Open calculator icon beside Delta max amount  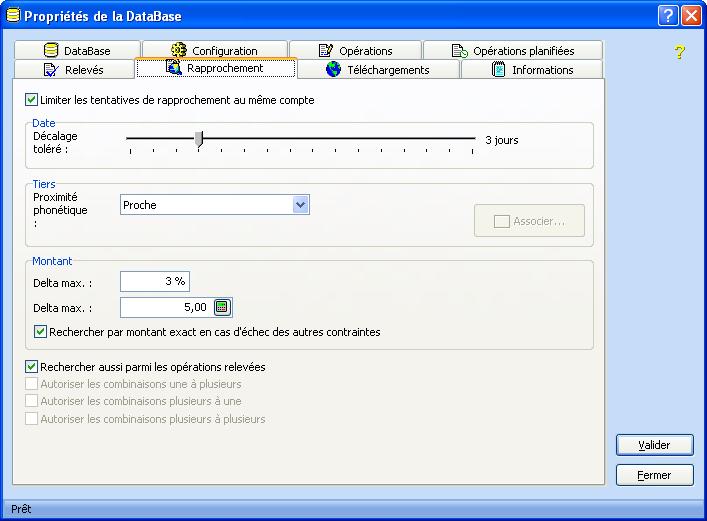click(222, 307)
